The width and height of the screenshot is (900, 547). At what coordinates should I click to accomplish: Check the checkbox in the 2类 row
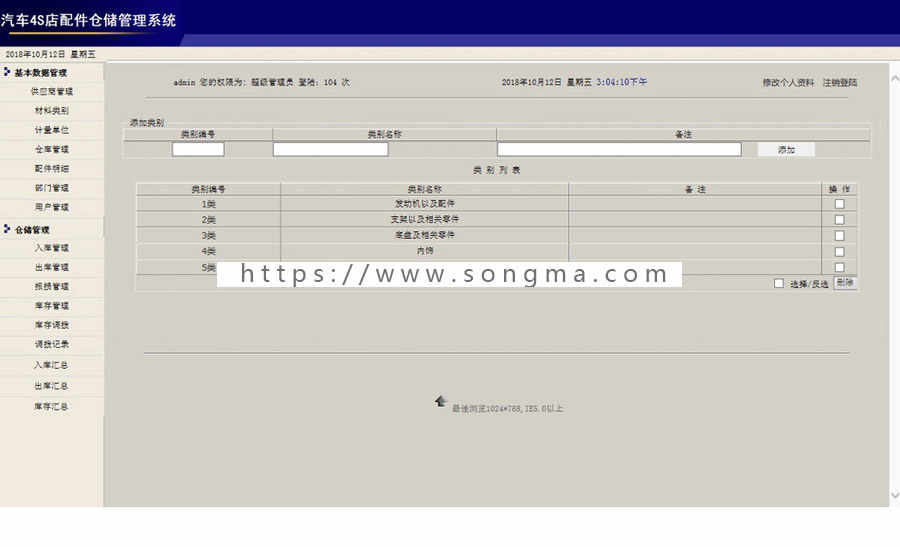839,219
